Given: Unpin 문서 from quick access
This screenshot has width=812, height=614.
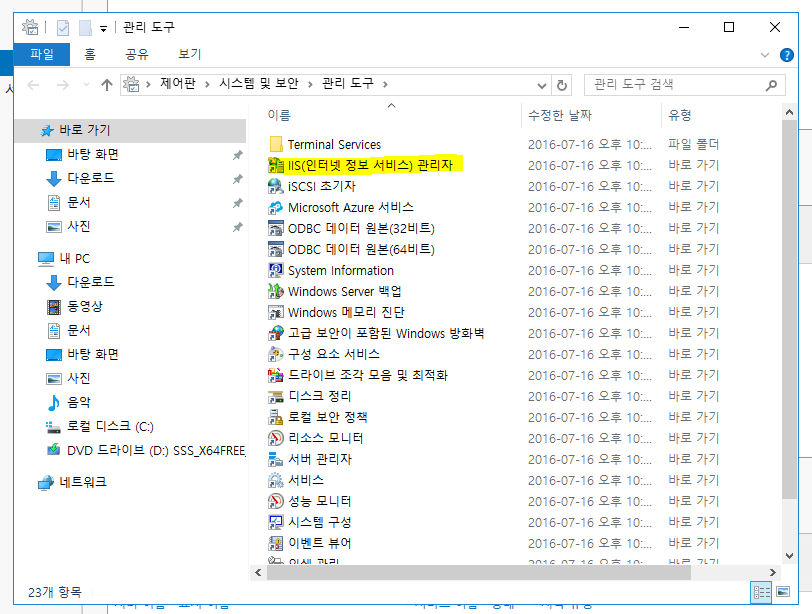Looking at the screenshot, I should point(238,203).
